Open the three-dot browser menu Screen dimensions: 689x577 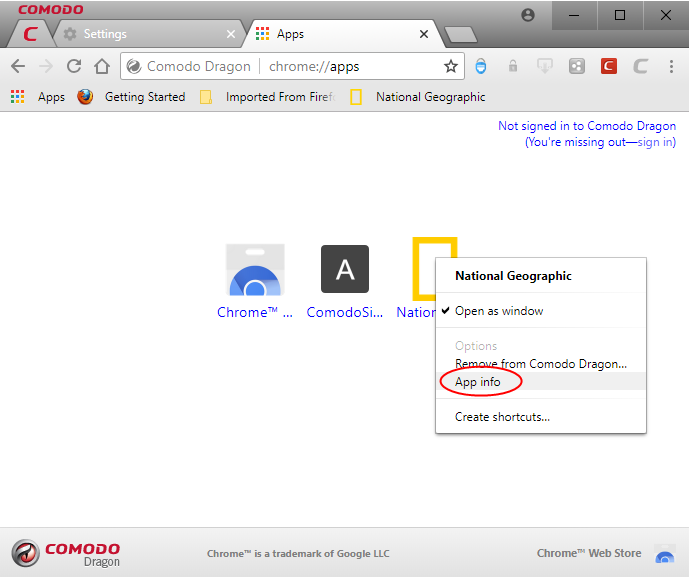671,66
